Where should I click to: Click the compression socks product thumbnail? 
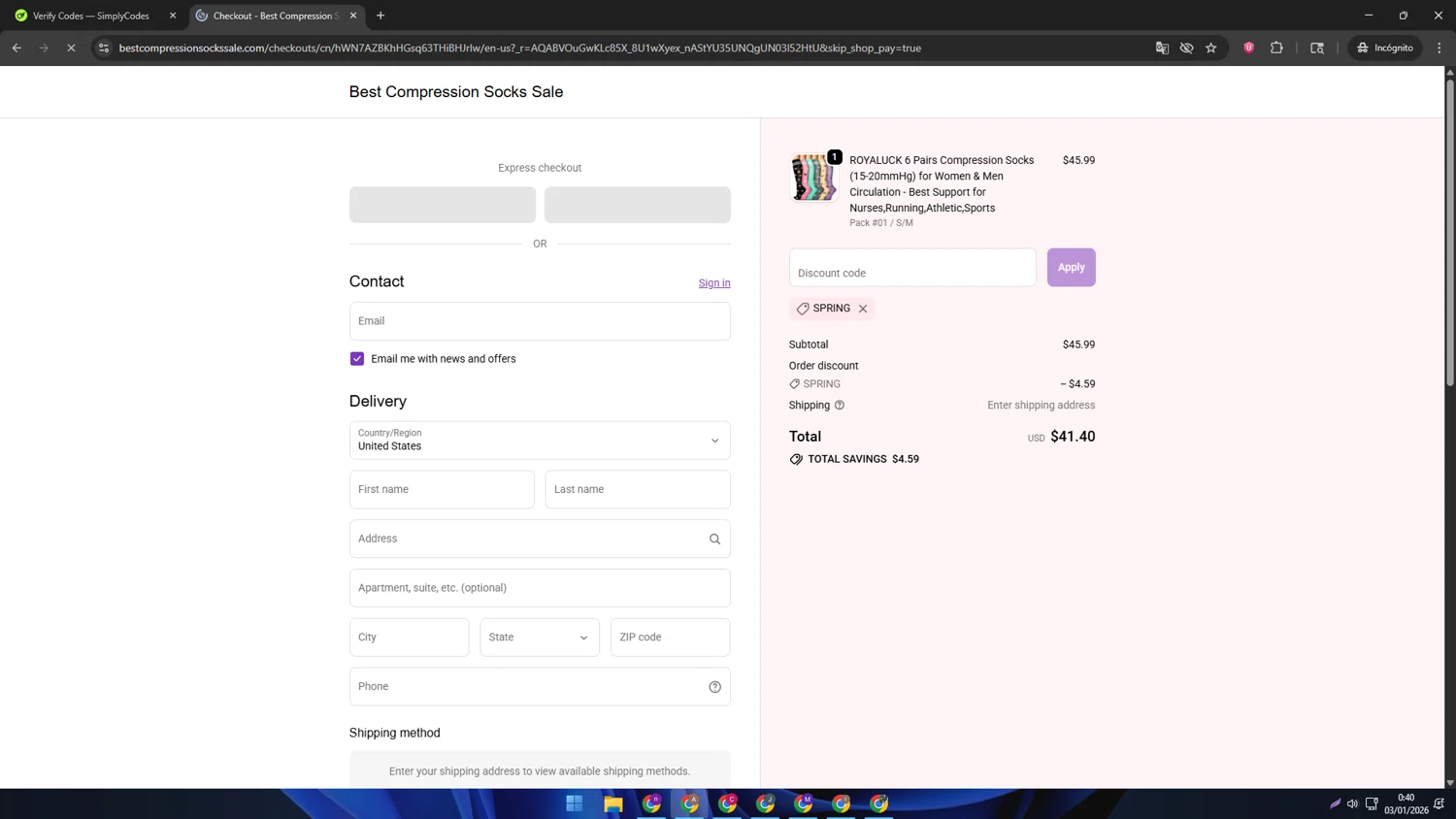pyautogui.click(x=813, y=178)
